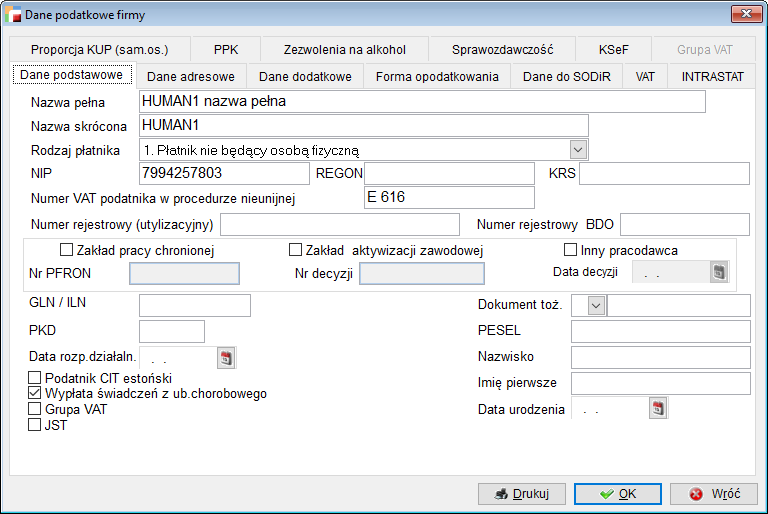
Task: Select the Zezwolenia na alkohol tab
Action: click(x=344, y=49)
